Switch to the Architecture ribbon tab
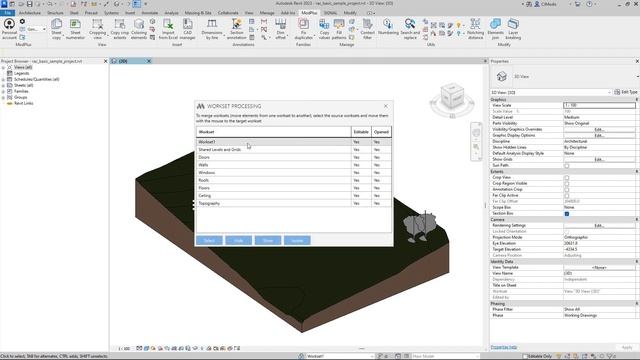 30,13
